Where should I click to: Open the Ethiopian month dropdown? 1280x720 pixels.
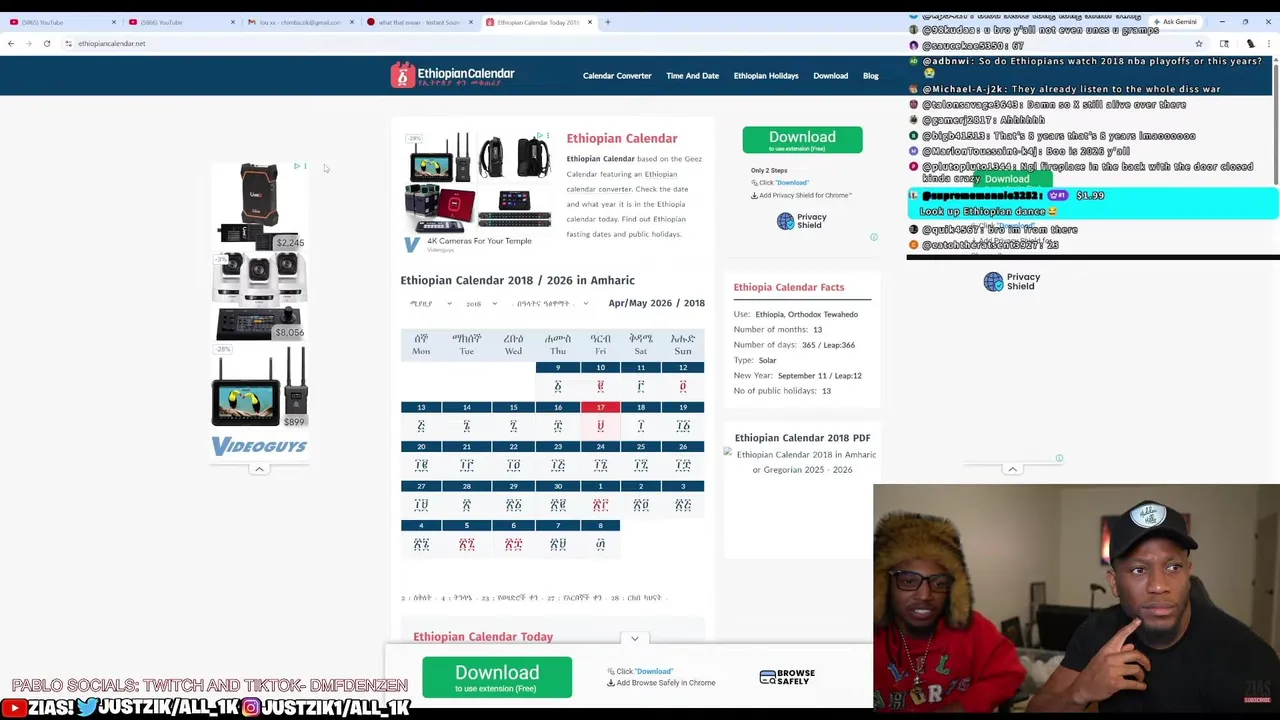430,304
